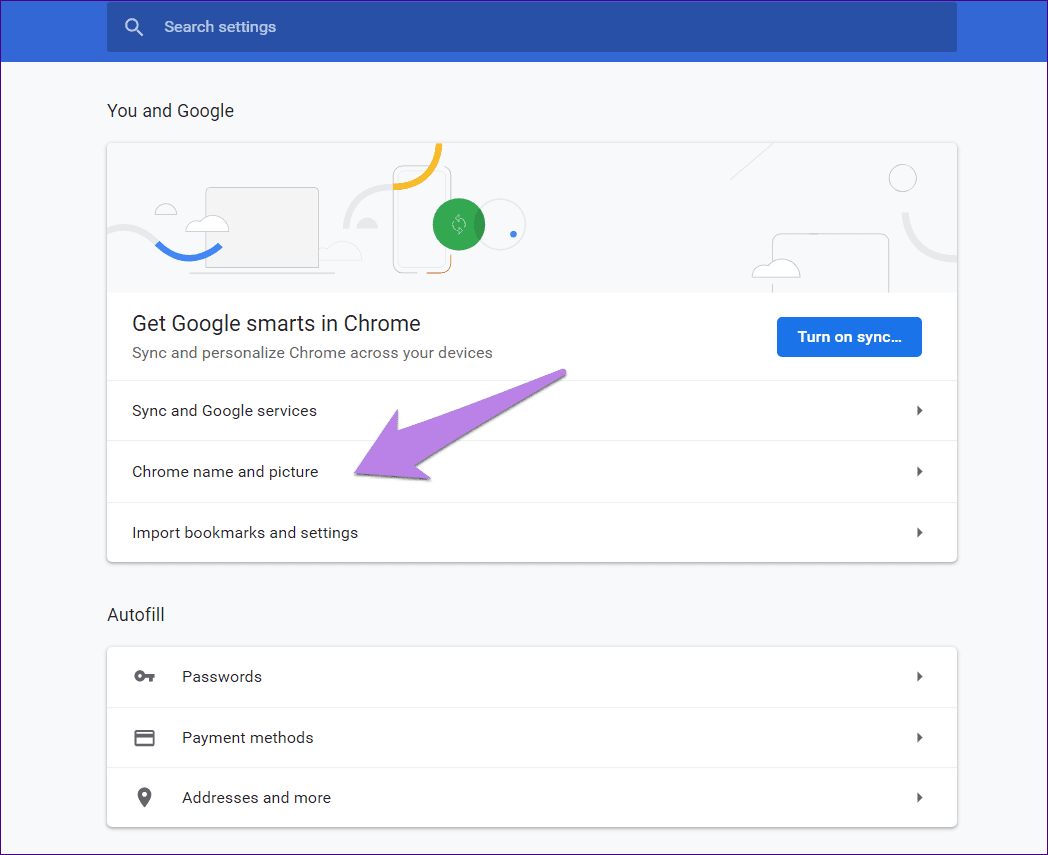Click the Chrome name and picture arrow

click(x=920, y=471)
